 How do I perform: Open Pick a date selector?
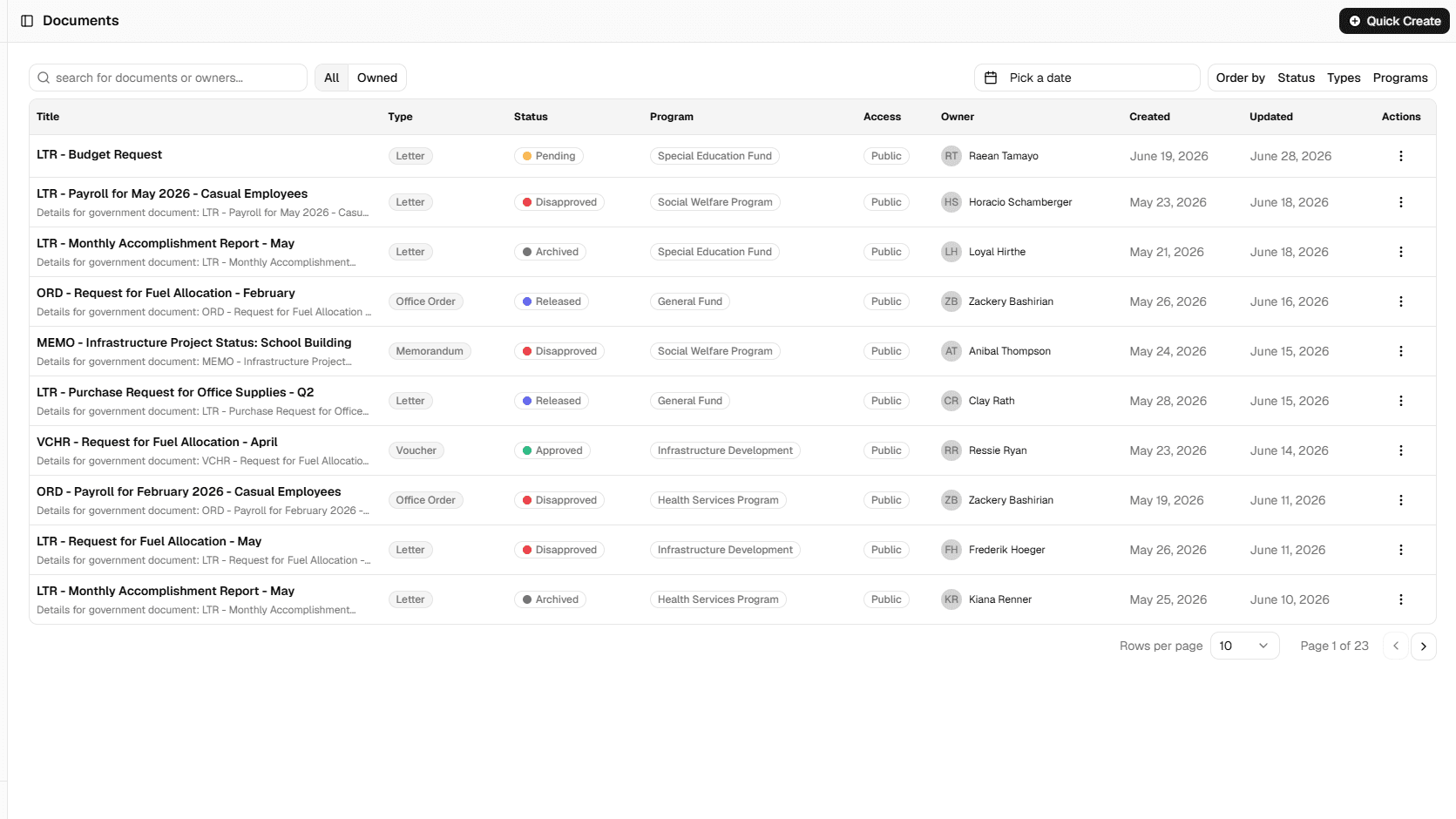pos(1087,78)
